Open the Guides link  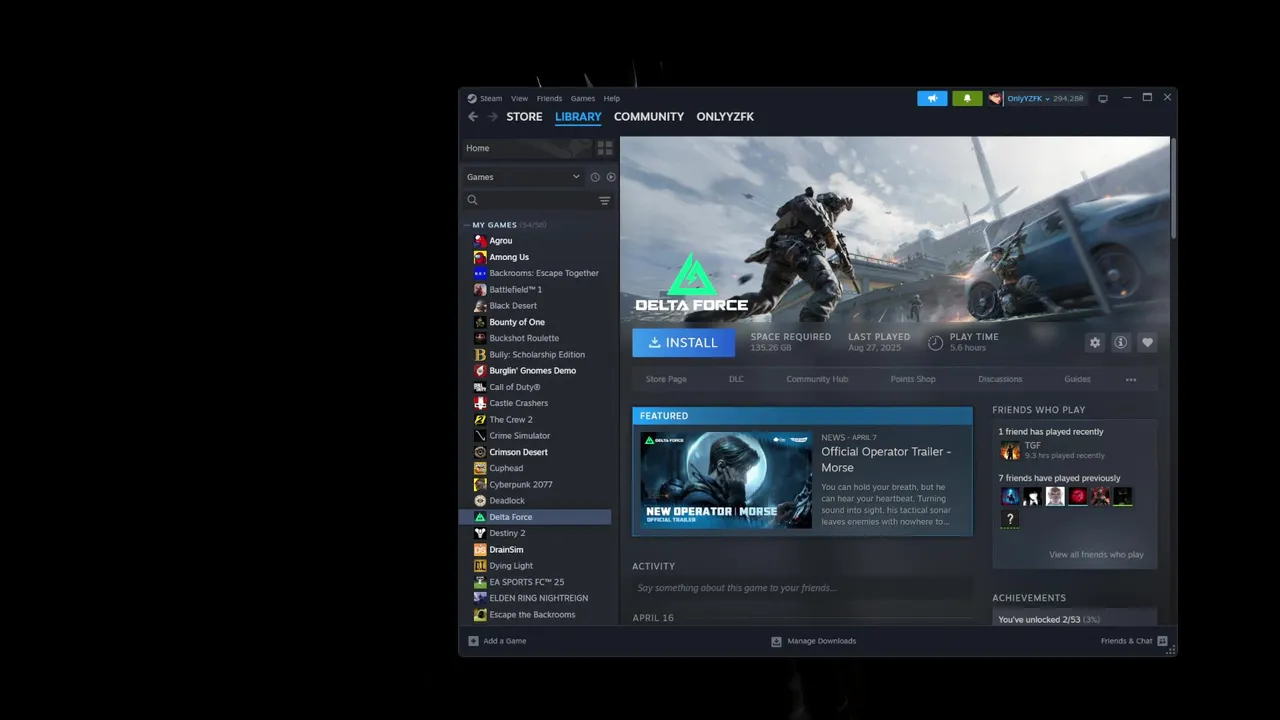(x=1077, y=380)
